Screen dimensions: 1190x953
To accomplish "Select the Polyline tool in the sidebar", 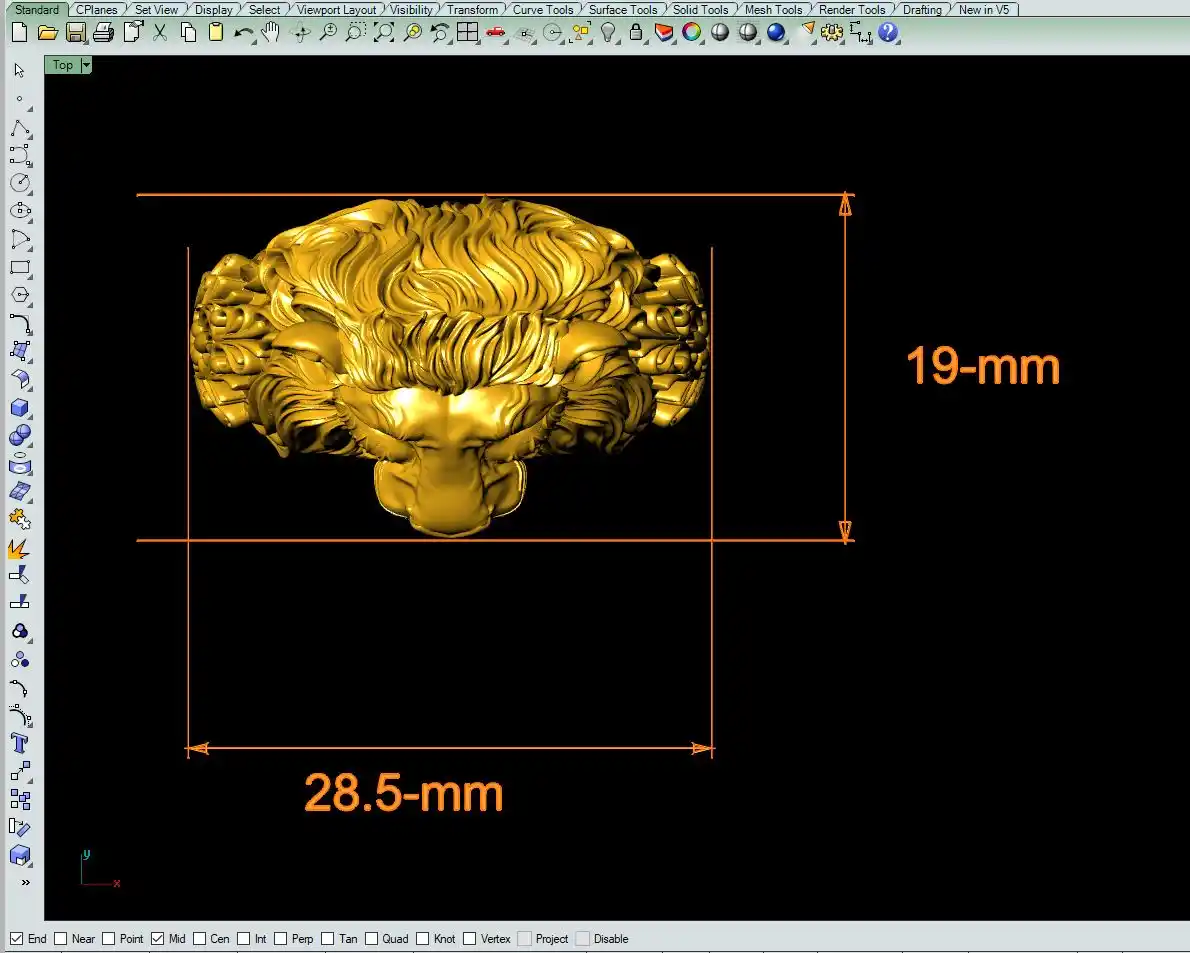I will tap(20, 128).
